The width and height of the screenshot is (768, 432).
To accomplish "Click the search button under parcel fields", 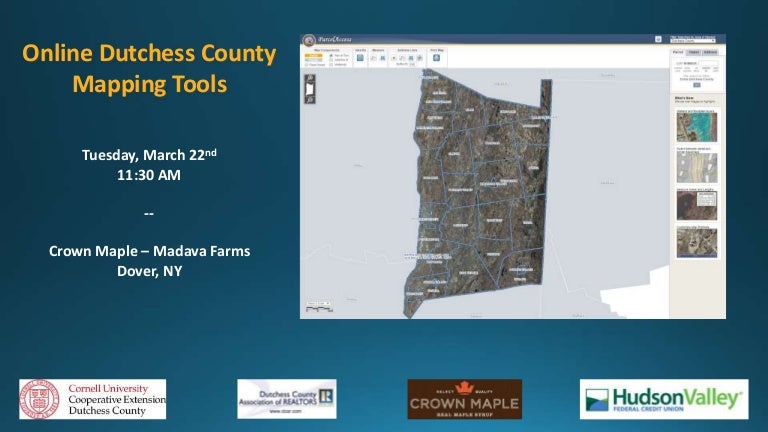I will click(696, 85).
